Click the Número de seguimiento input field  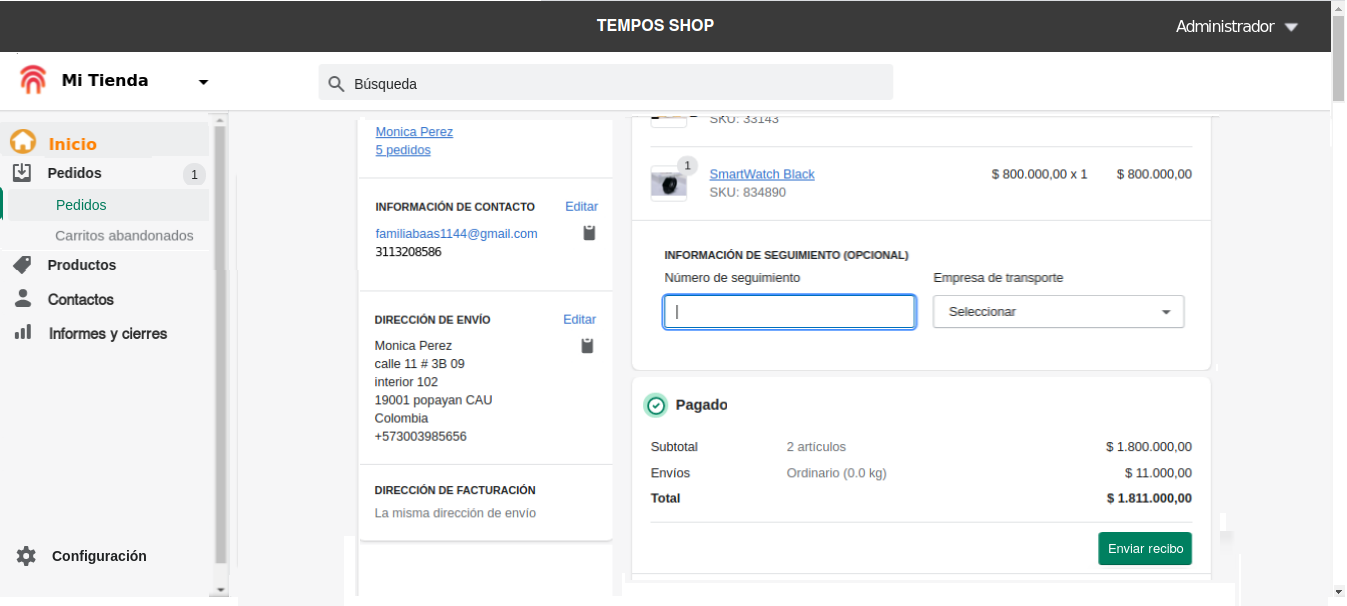pyautogui.click(x=789, y=312)
